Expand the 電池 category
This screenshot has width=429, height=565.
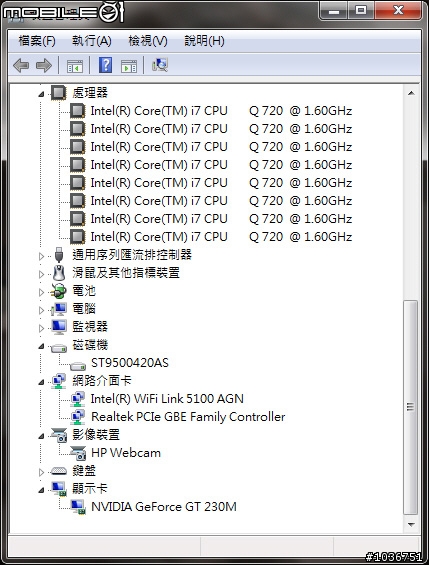(x=41, y=292)
